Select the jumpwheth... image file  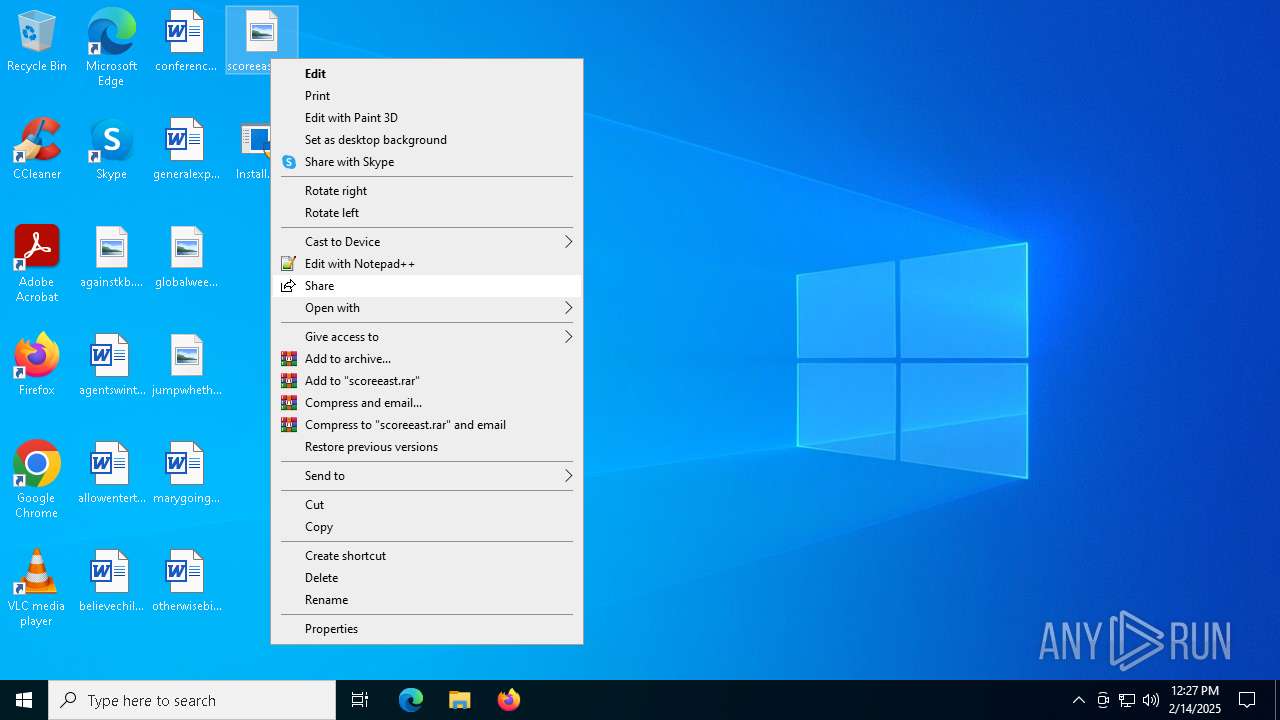click(186, 366)
